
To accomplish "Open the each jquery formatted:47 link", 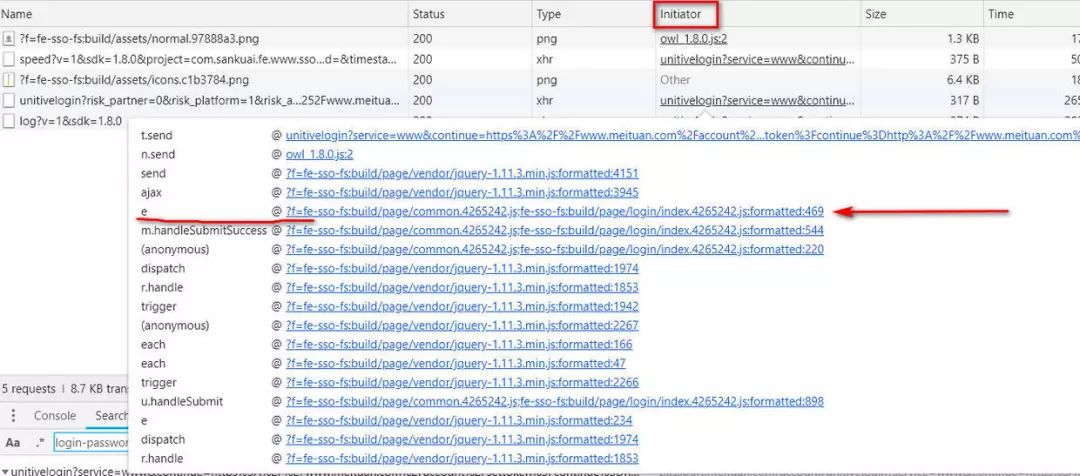I will tap(456, 363).
